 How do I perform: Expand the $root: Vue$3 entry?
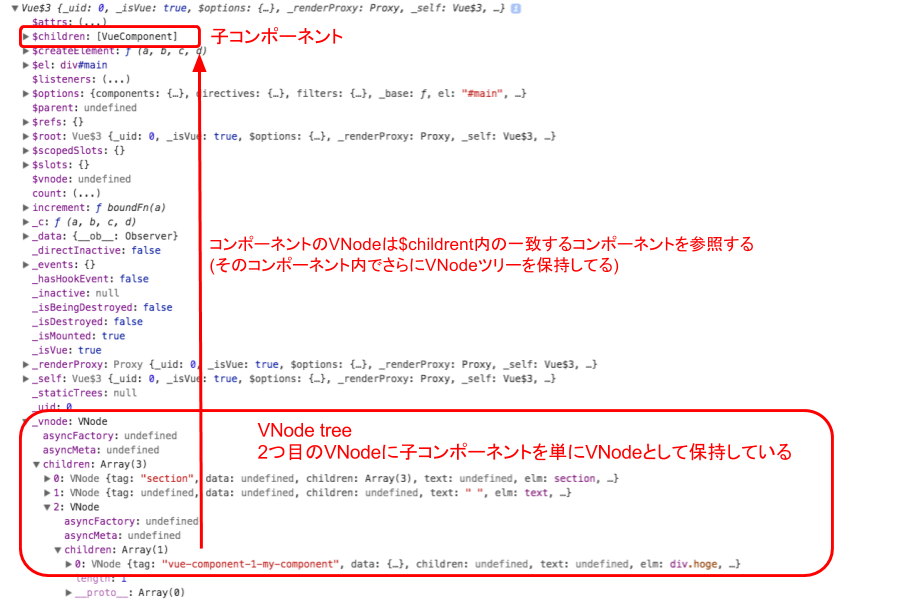(x=26, y=136)
